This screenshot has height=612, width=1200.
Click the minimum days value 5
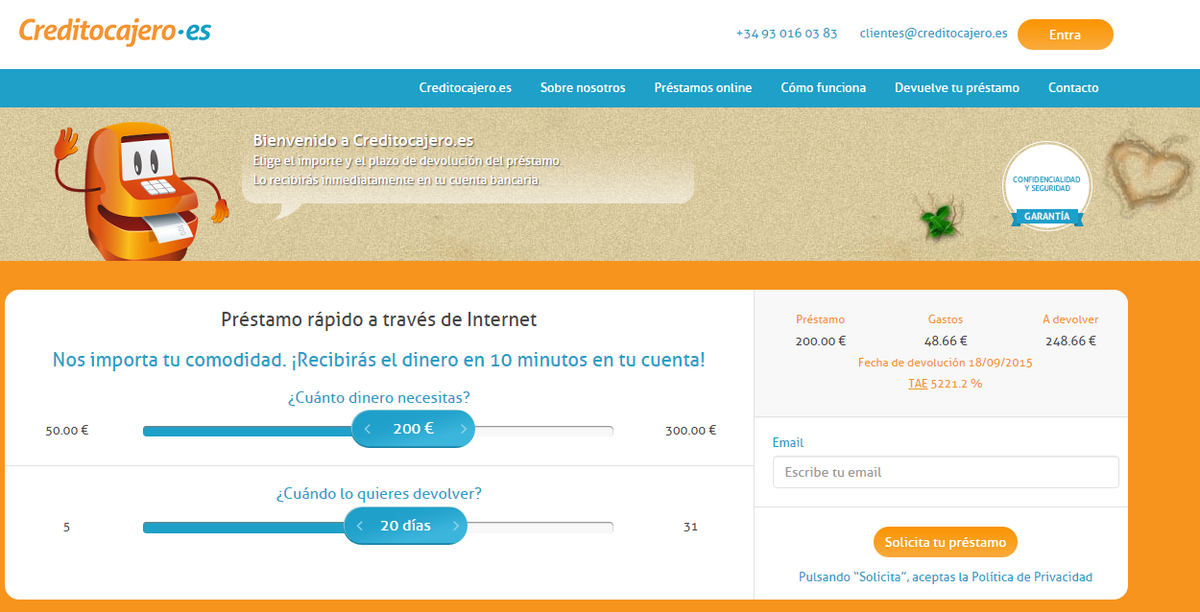[x=66, y=527]
